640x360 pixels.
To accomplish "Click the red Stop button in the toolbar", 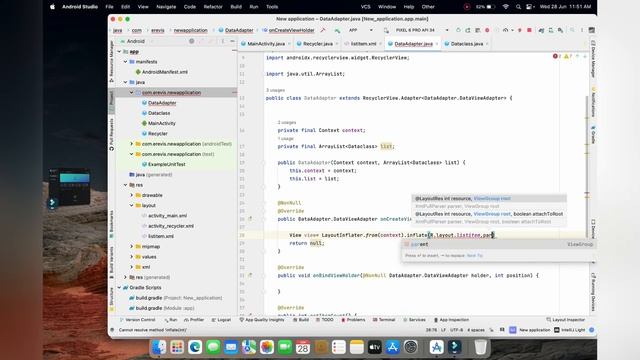I will (529, 30).
